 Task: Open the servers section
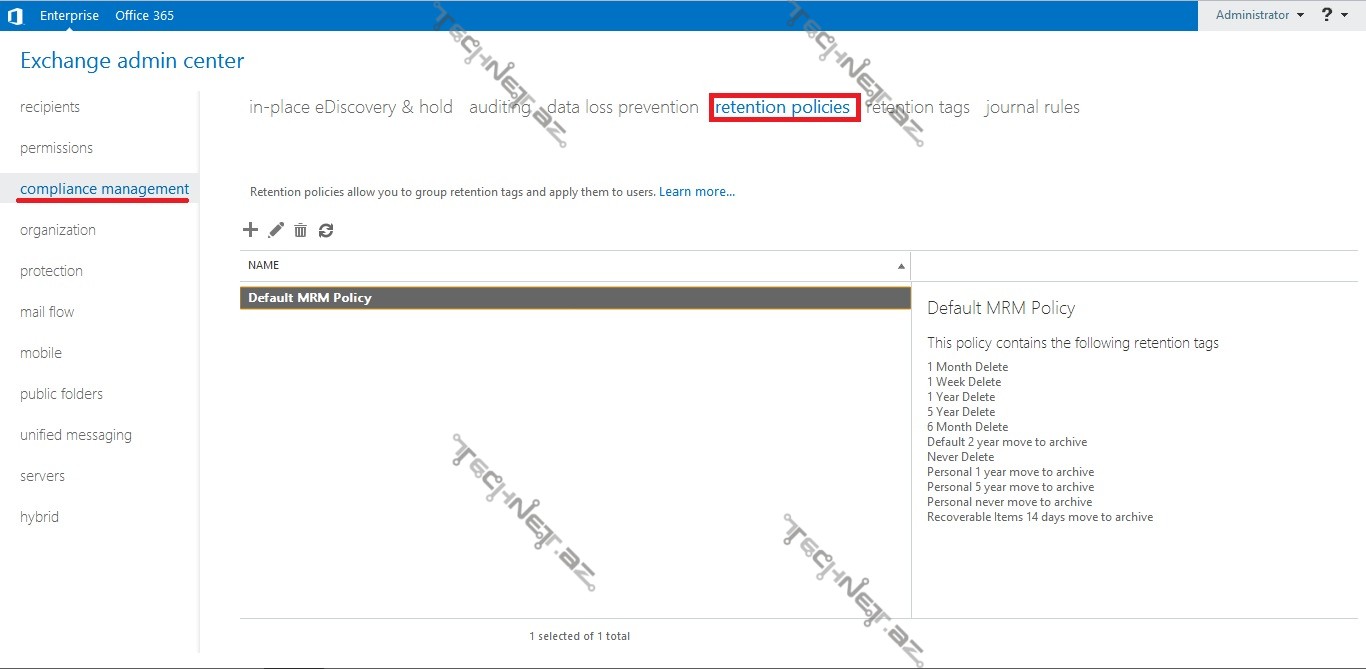pos(42,476)
